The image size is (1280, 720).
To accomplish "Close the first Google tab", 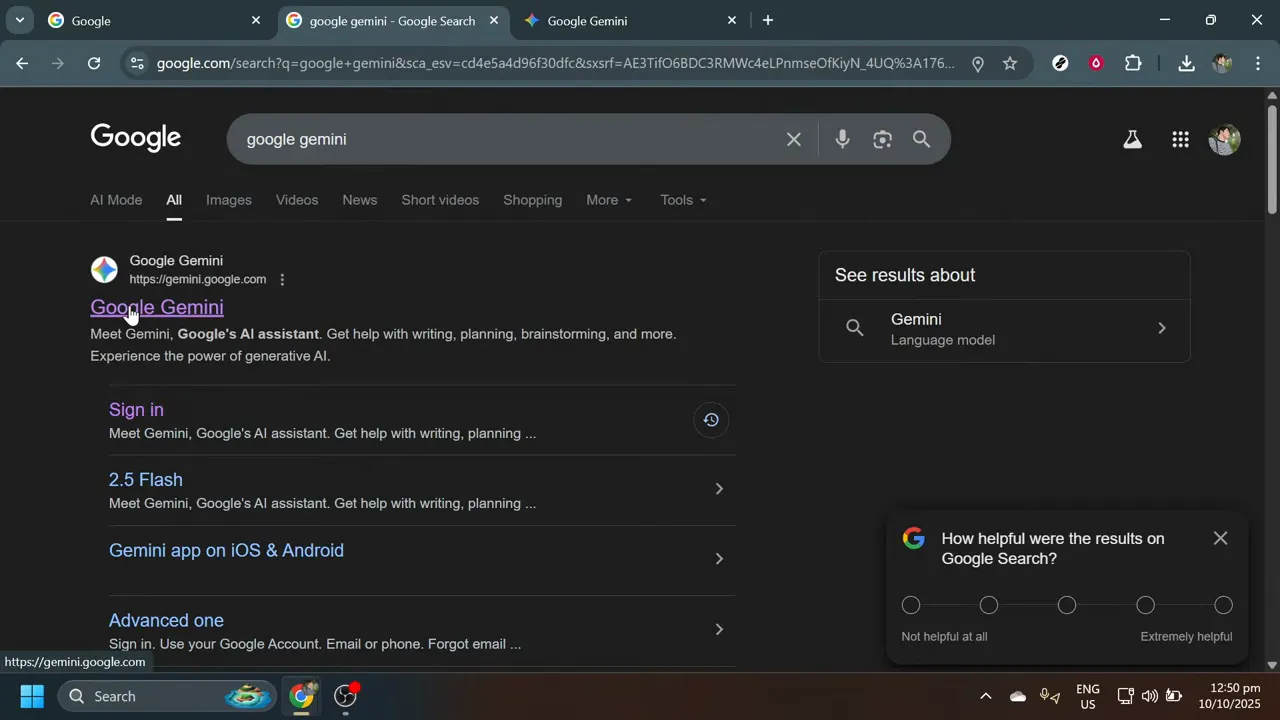I will pyautogui.click(x=256, y=20).
